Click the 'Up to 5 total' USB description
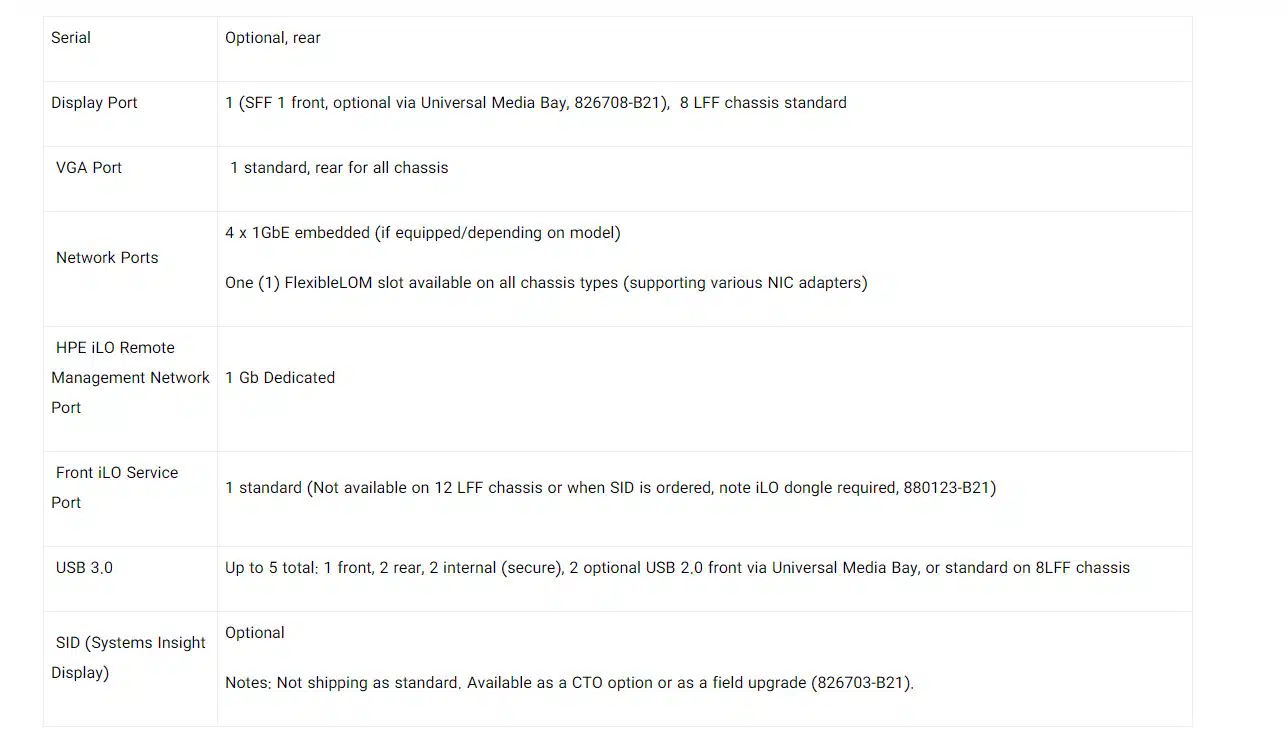The width and height of the screenshot is (1288, 744). 677,568
